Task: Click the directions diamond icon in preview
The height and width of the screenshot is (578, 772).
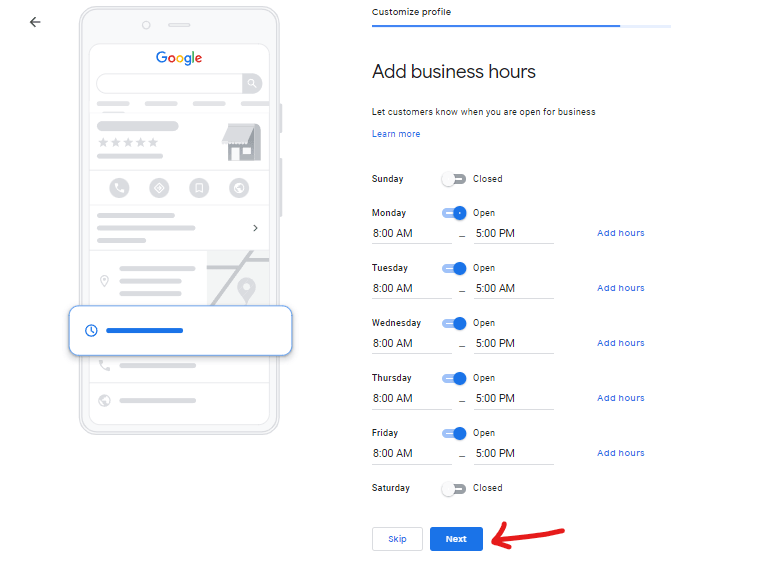Action: click(159, 188)
